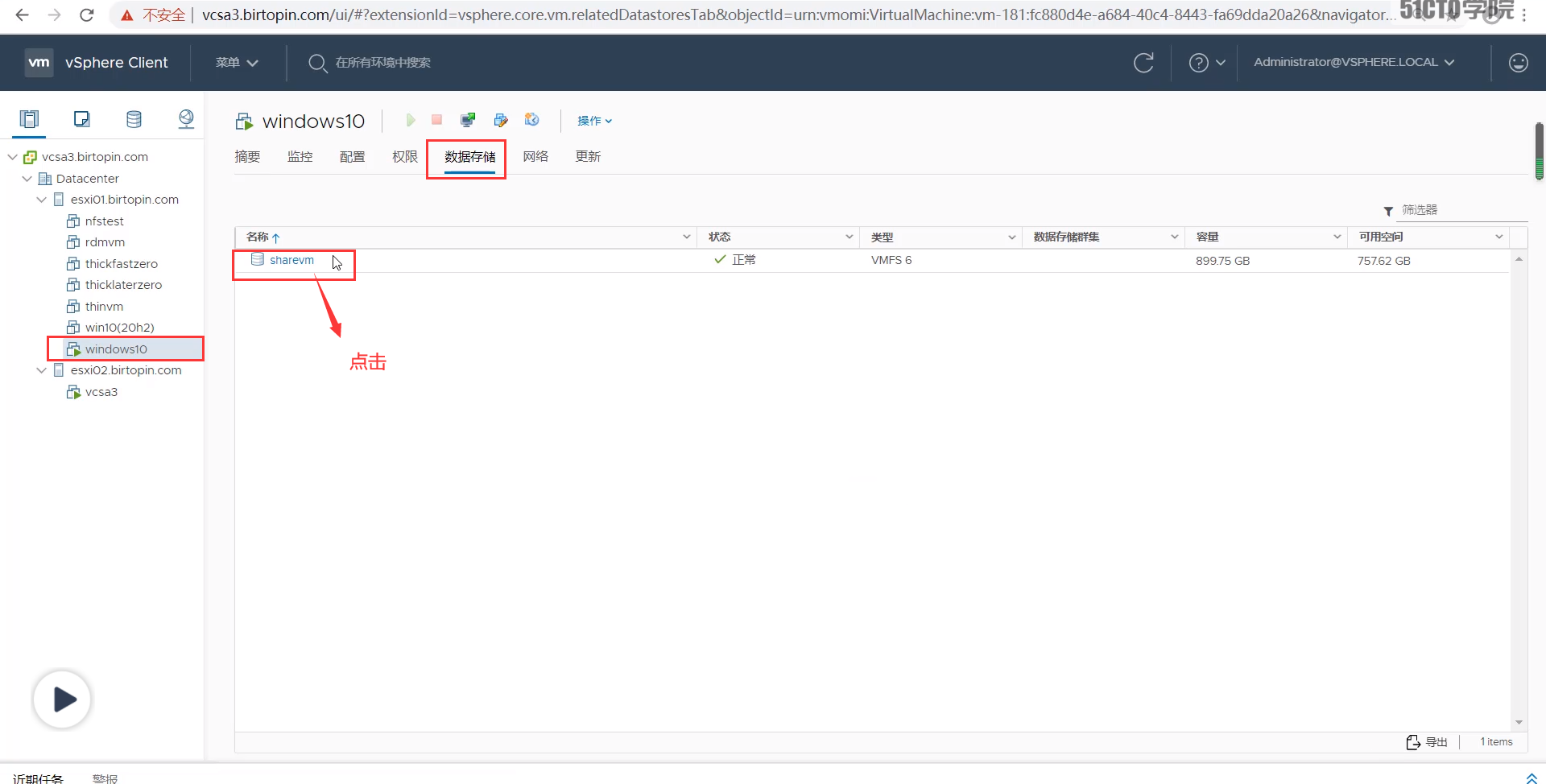Screen dimensions: 1546x784
Task: Click the export icon at table bottom
Action: pos(1413,742)
